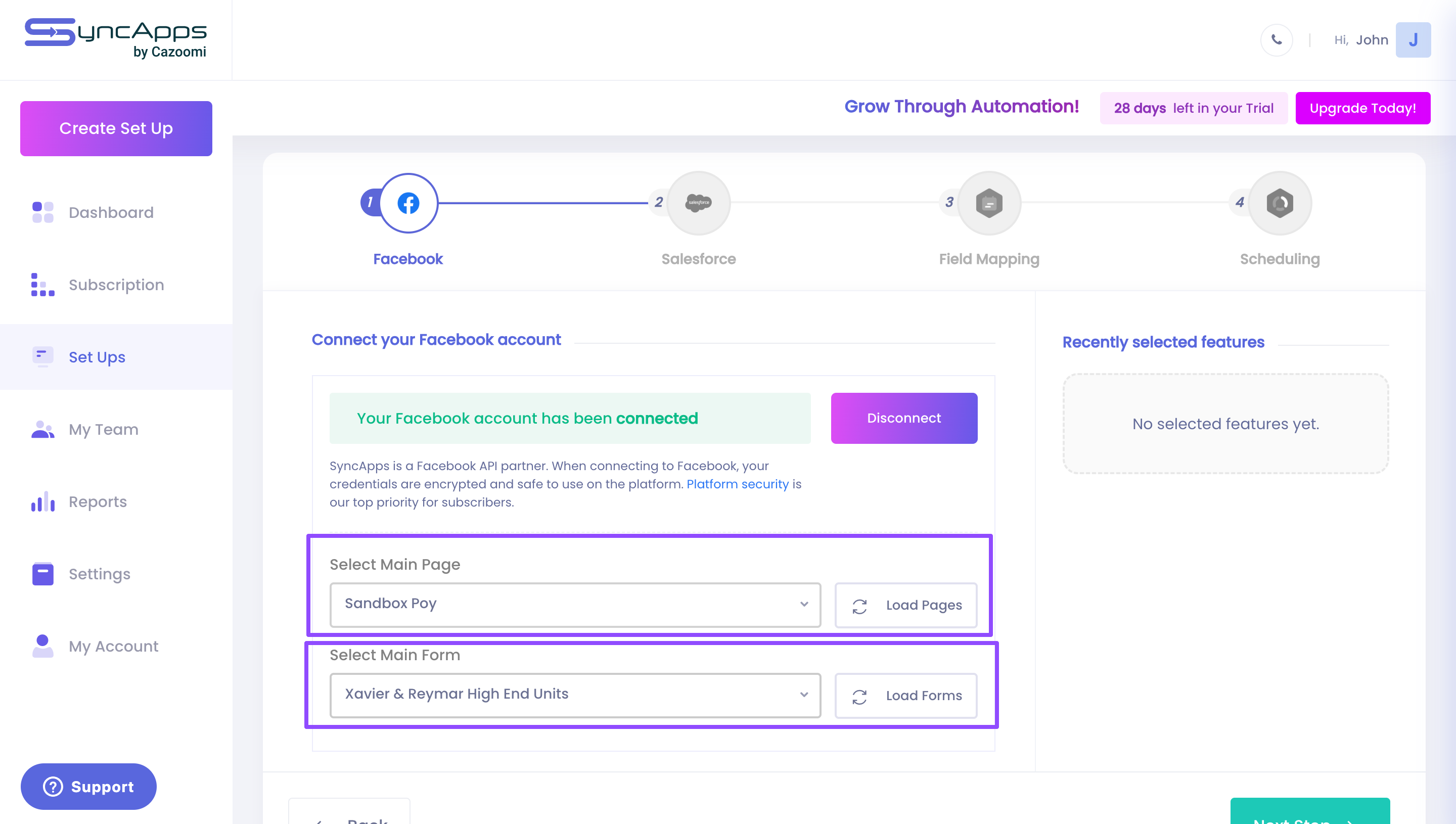Screen dimensions: 1456x824
Task: Click the Scheduling step label
Action: click(x=1280, y=259)
